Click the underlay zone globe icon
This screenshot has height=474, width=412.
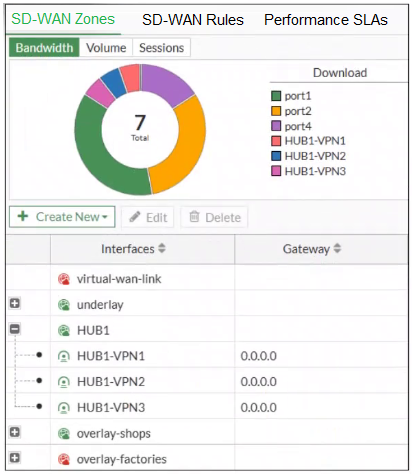coord(64,305)
